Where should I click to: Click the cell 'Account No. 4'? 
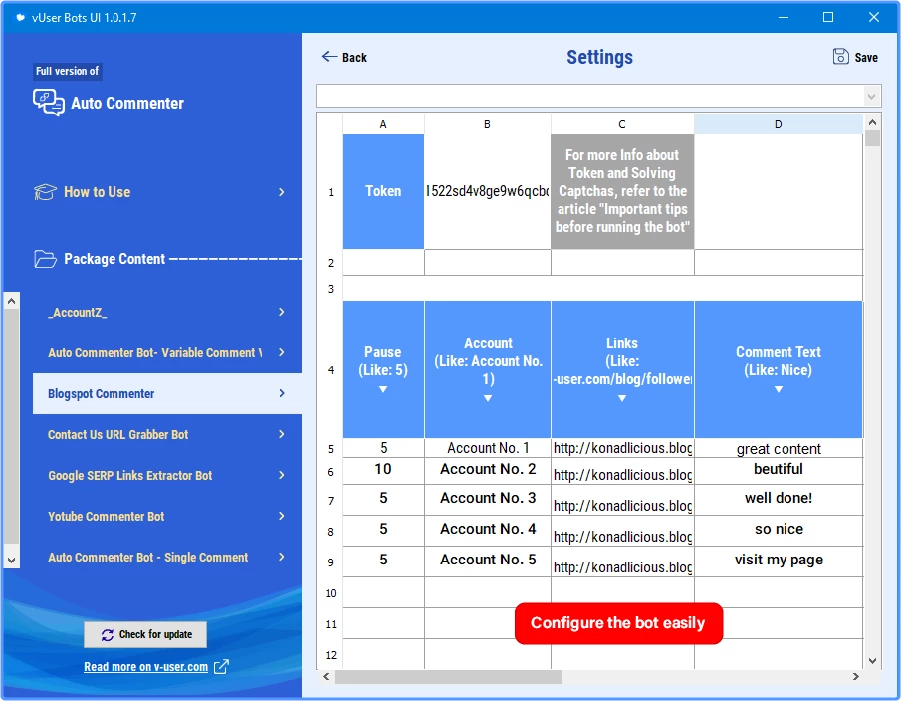click(x=488, y=530)
